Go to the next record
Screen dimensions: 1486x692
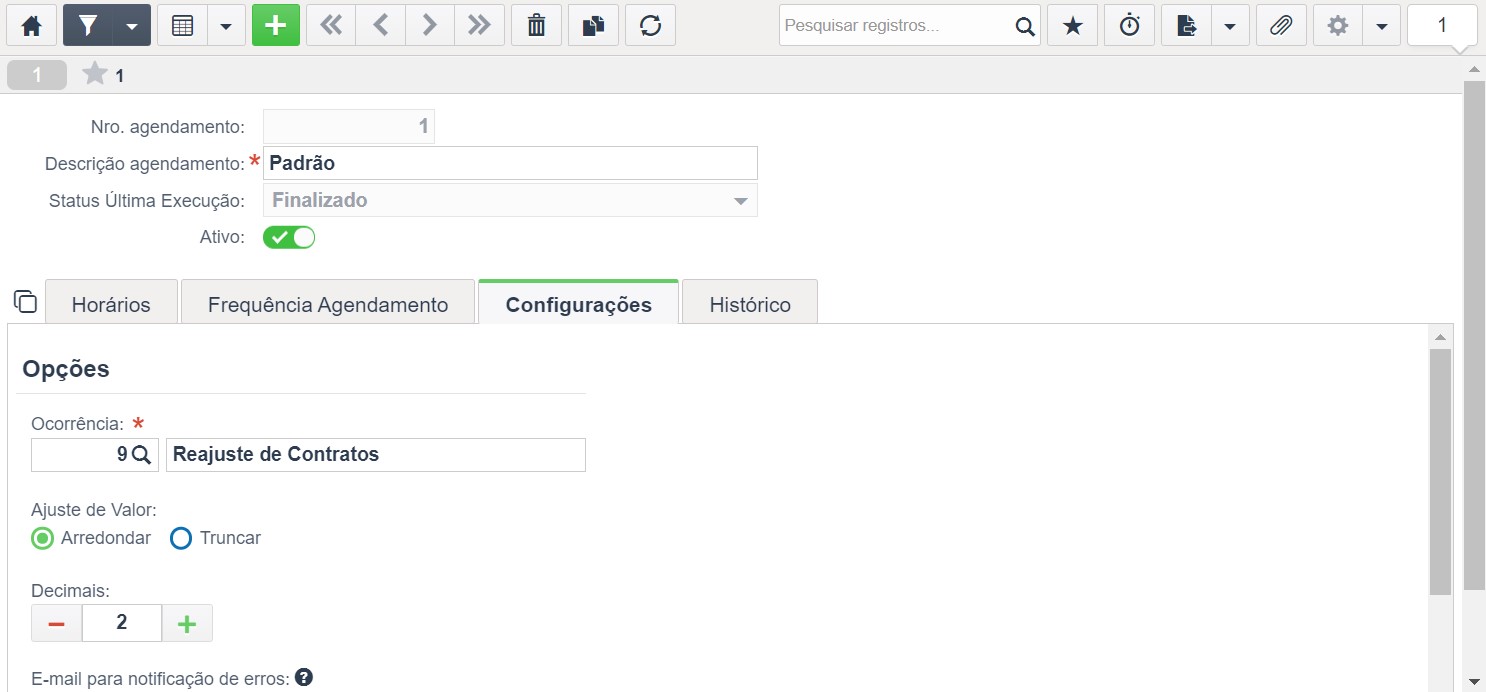pos(429,26)
